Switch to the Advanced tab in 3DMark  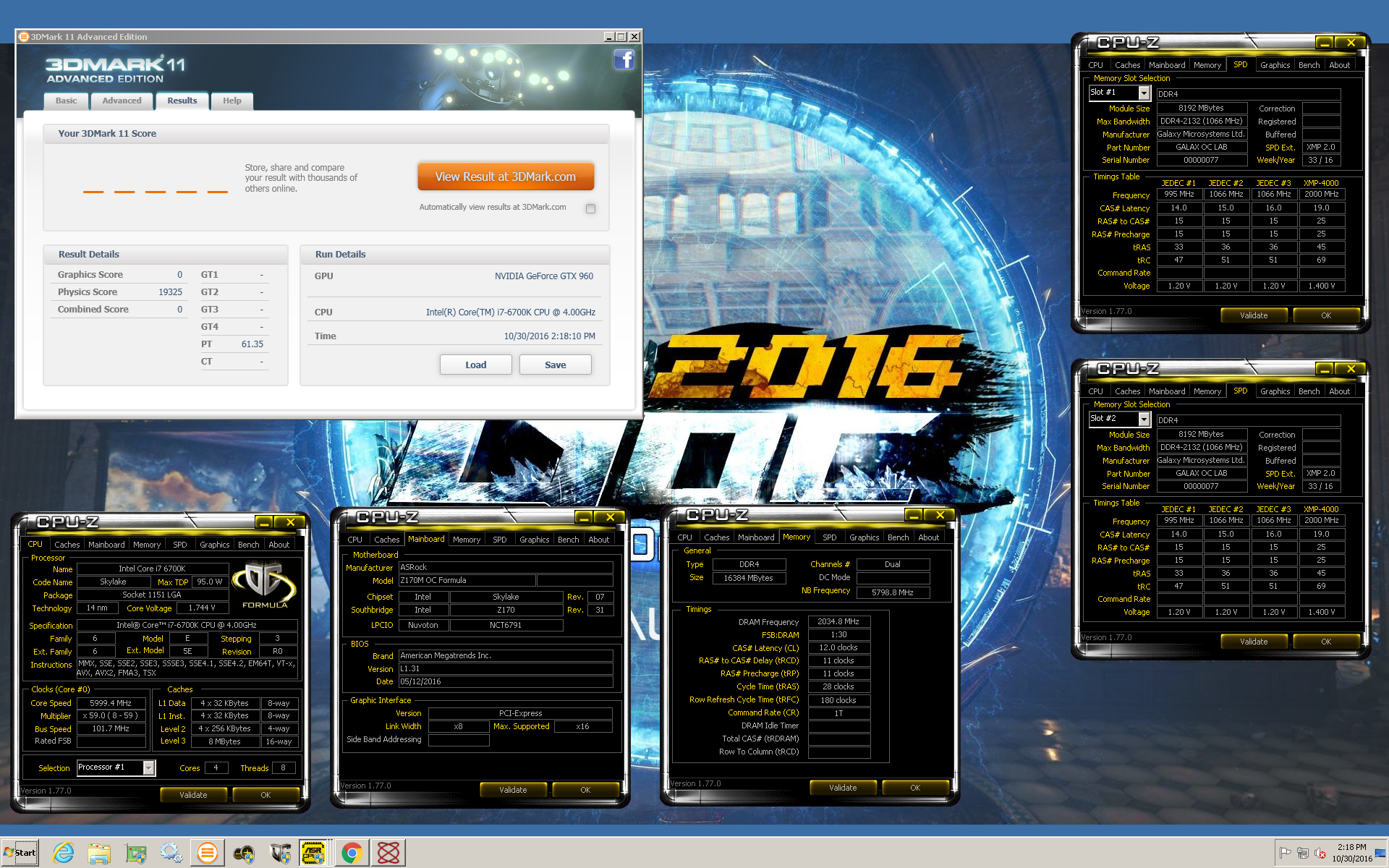click(x=122, y=101)
